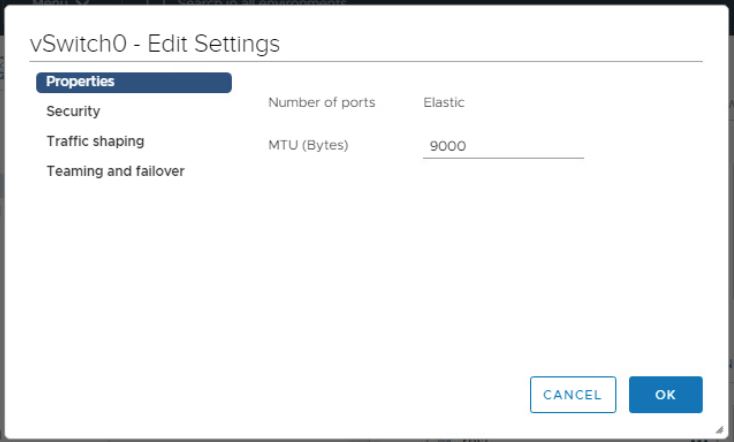This screenshot has width=734, height=442.
Task: Open the Security settings section
Action: [73, 112]
